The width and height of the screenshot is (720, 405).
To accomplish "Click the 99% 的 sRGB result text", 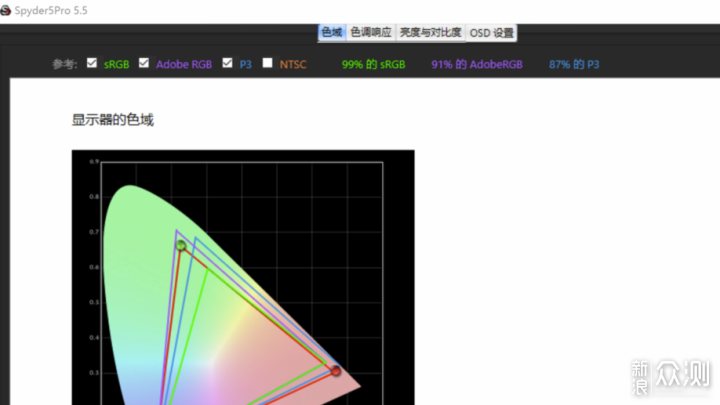I will (x=373, y=64).
